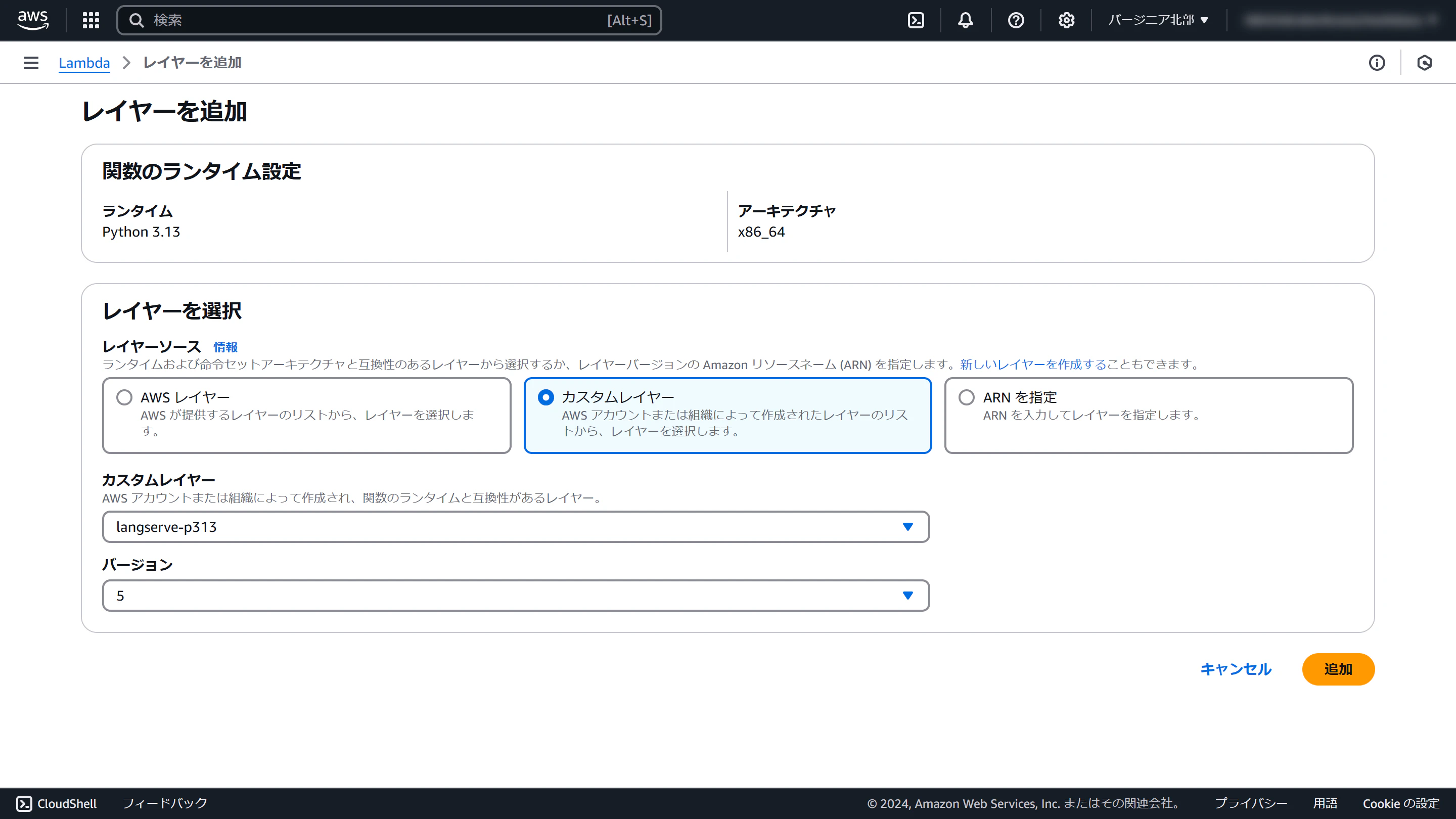The height and width of the screenshot is (819, 1456).
Task: Click the レイヤーを追加 breadcrumb text
Action: point(192,63)
